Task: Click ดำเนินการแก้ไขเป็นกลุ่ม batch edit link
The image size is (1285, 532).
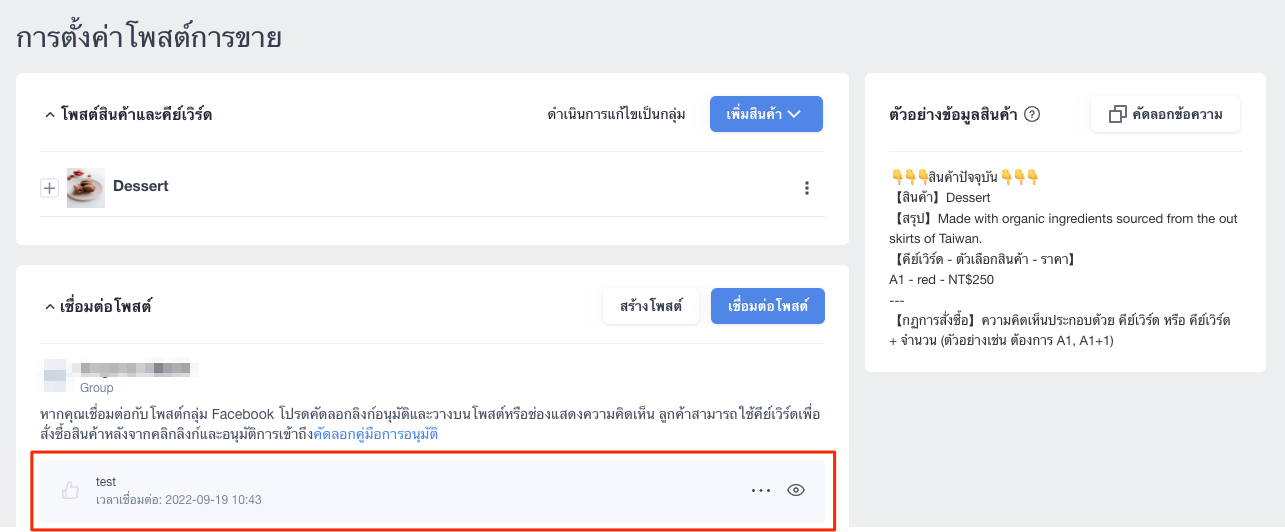Action: coord(616,115)
